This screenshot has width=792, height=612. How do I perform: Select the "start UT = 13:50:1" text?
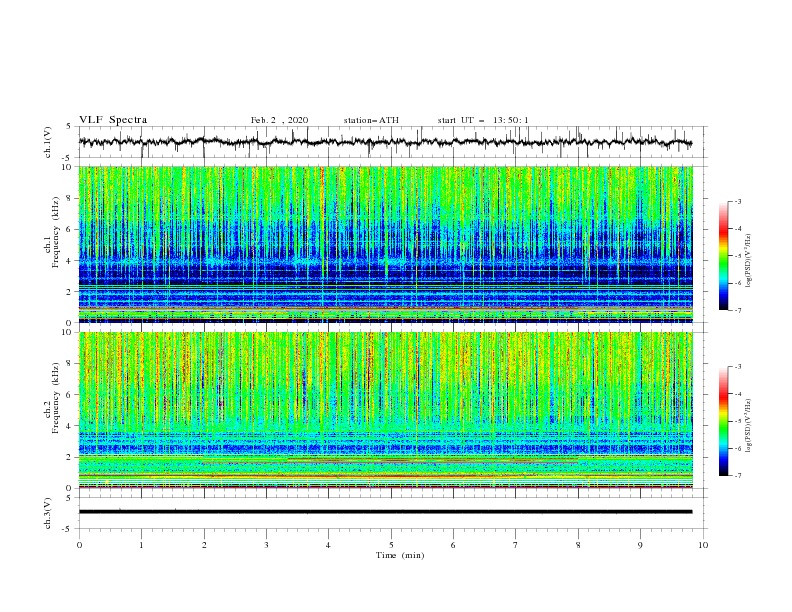483,120
